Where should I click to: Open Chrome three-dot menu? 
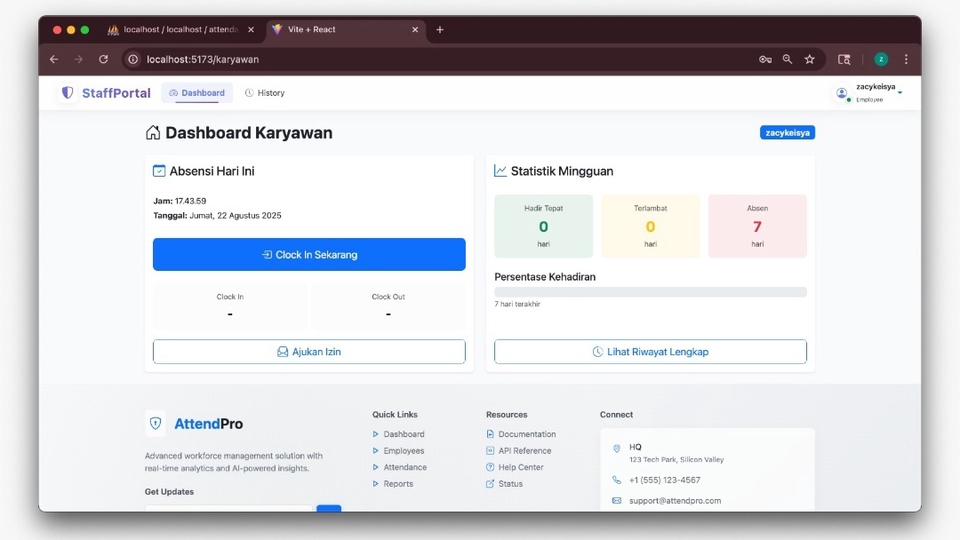pyautogui.click(x=906, y=60)
